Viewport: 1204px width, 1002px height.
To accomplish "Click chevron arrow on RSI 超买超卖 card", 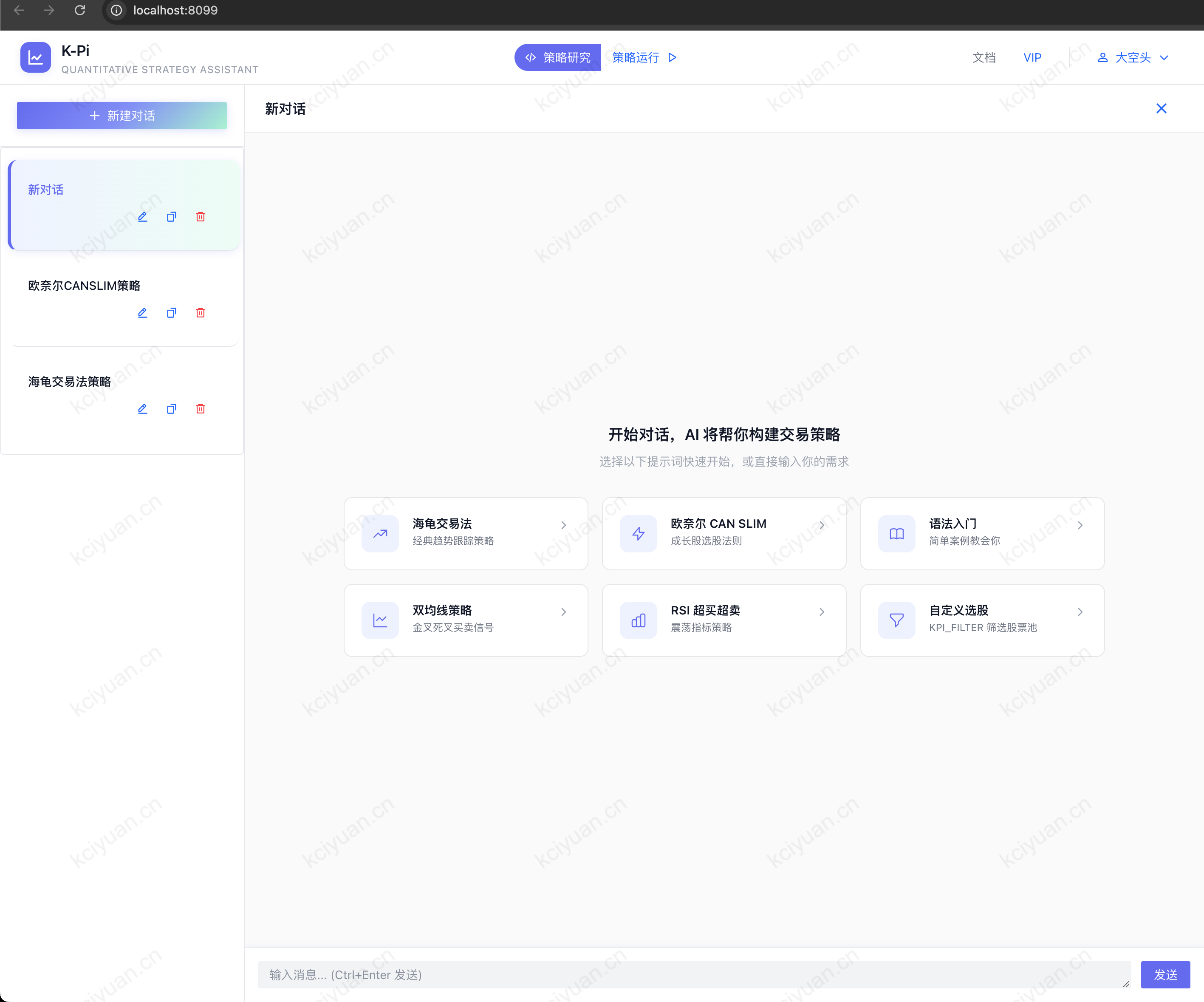I will 822,612.
